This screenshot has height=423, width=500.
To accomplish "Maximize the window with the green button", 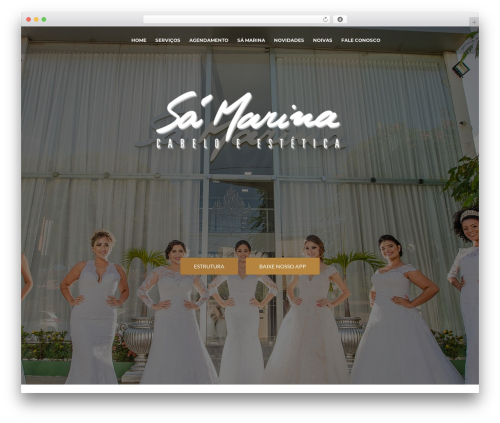I will click(x=44, y=19).
